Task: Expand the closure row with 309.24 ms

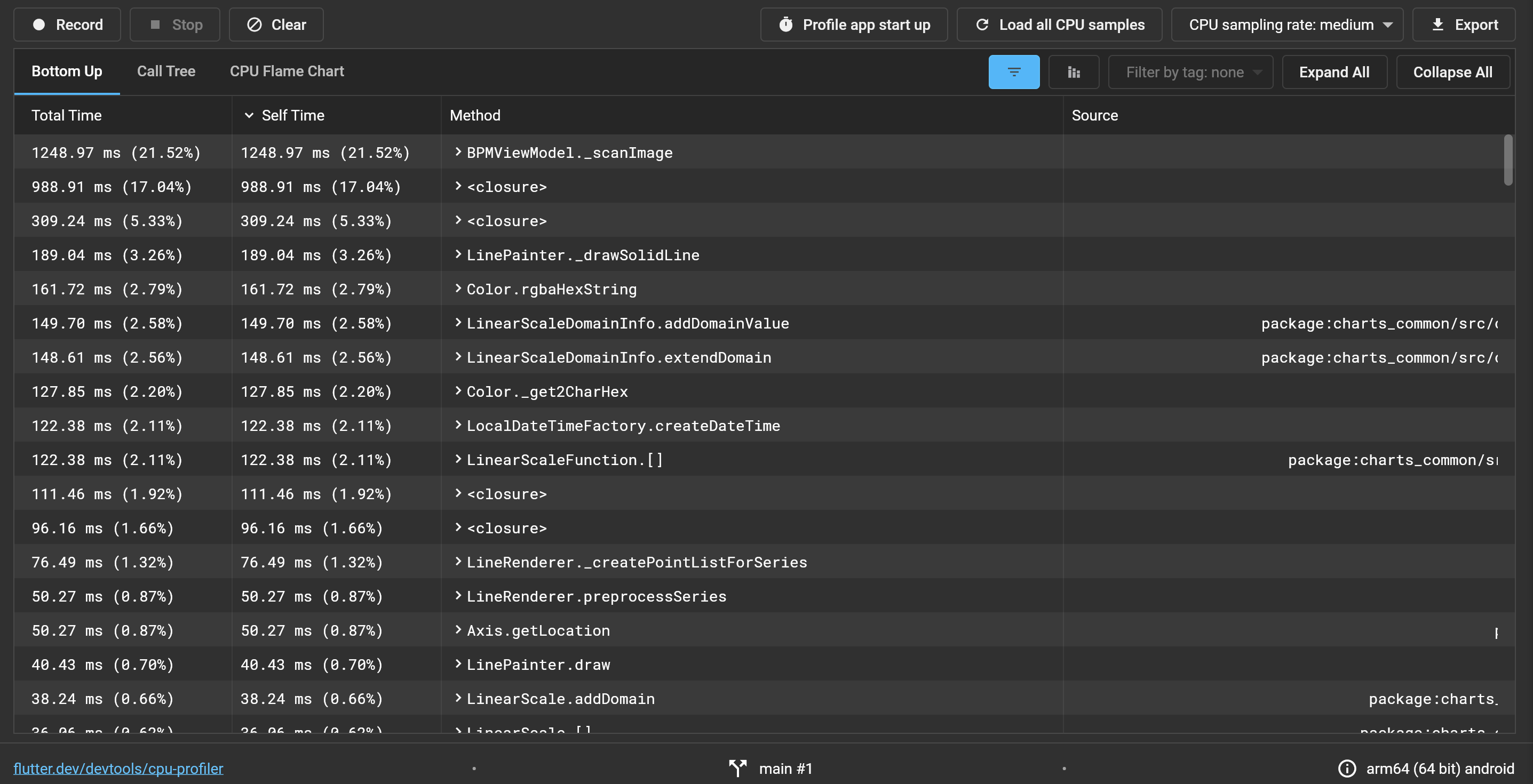Action: (458, 220)
